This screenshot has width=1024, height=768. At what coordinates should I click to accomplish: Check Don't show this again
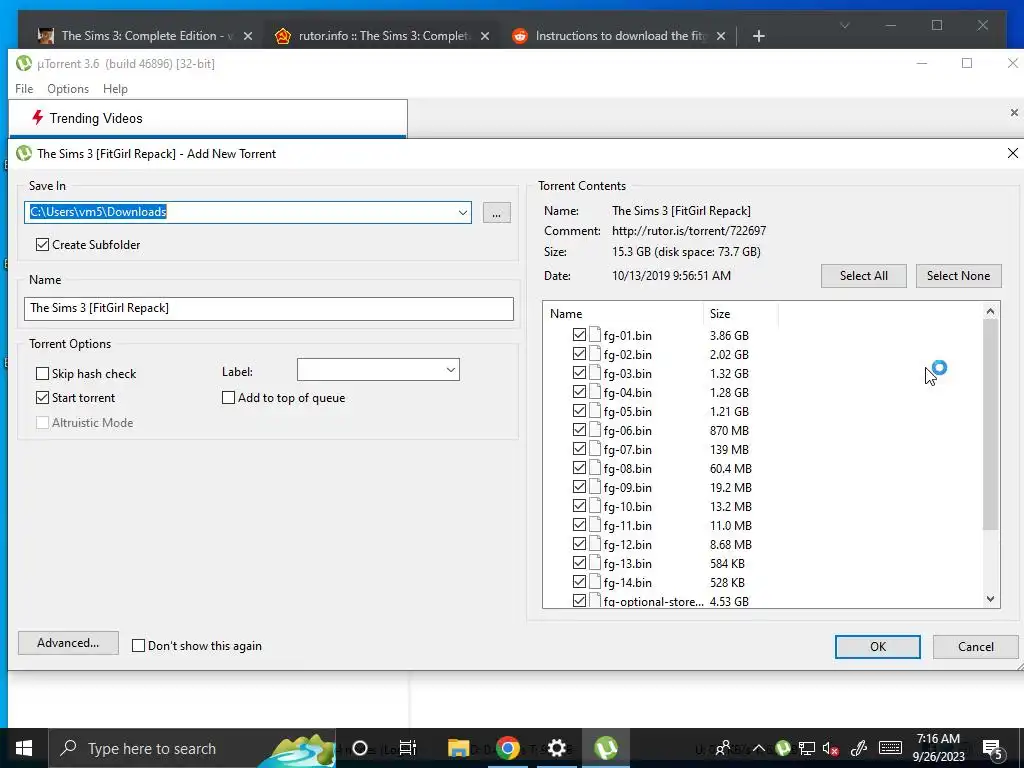[x=138, y=646]
